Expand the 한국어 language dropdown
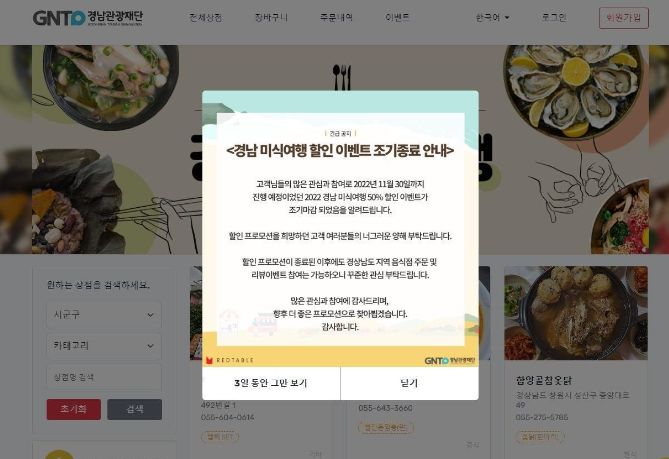Viewport: 669px width, 459px height. [492, 17]
